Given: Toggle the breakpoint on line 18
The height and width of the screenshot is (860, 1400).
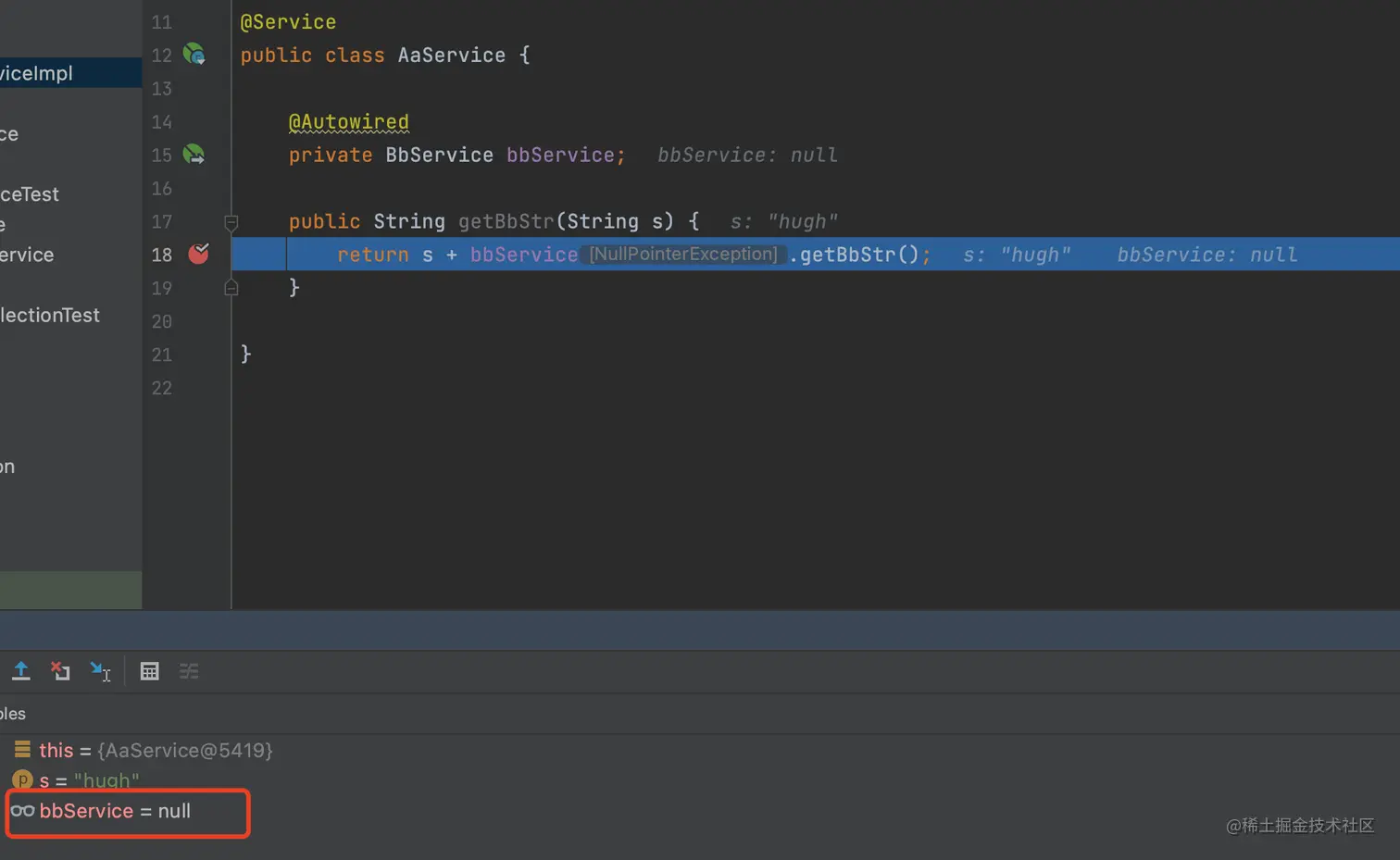Looking at the screenshot, I should (198, 254).
